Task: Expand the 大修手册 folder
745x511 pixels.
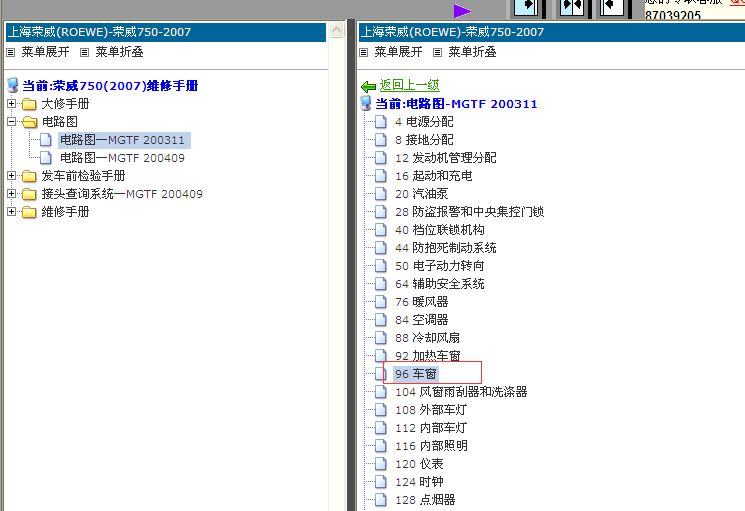Action: click(x=11, y=103)
